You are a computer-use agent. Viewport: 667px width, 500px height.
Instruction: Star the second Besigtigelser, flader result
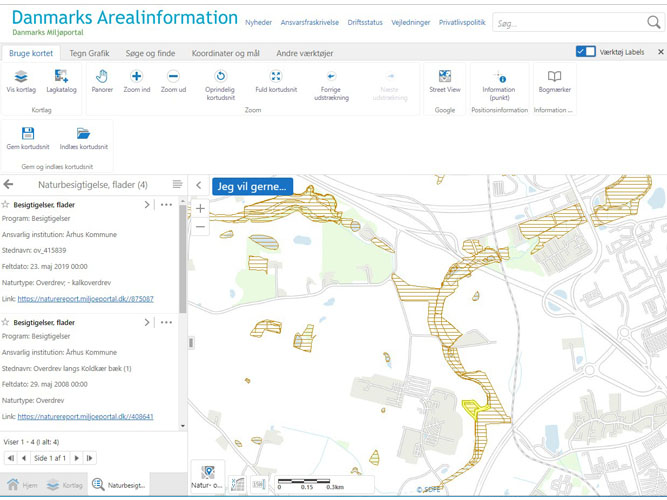pos(6,322)
